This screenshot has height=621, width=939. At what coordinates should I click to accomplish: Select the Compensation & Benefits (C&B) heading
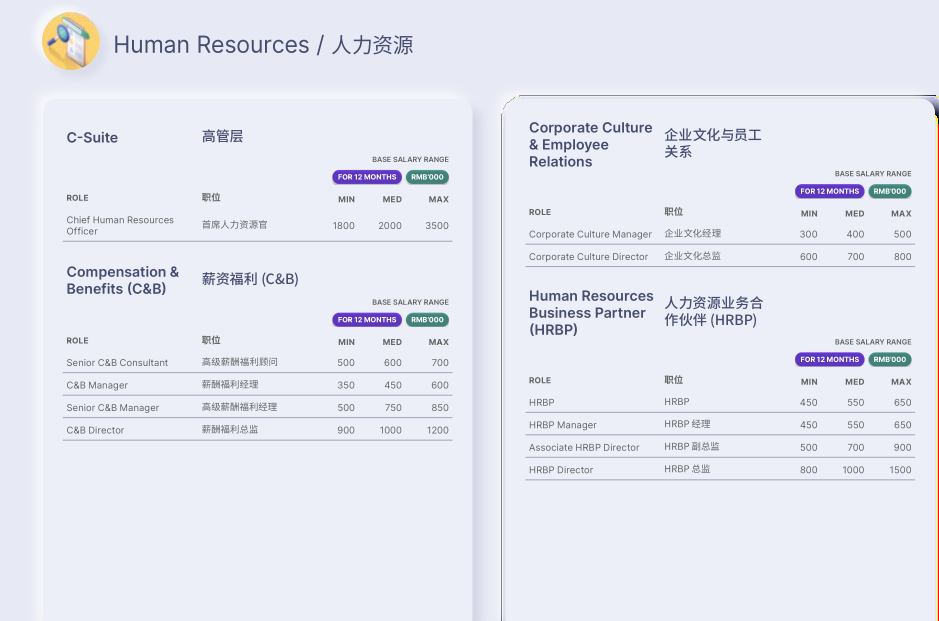pos(123,280)
